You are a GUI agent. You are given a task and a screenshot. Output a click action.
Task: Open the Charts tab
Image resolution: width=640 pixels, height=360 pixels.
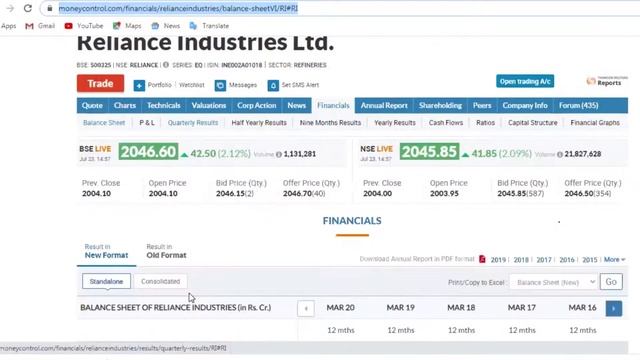(x=124, y=105)
